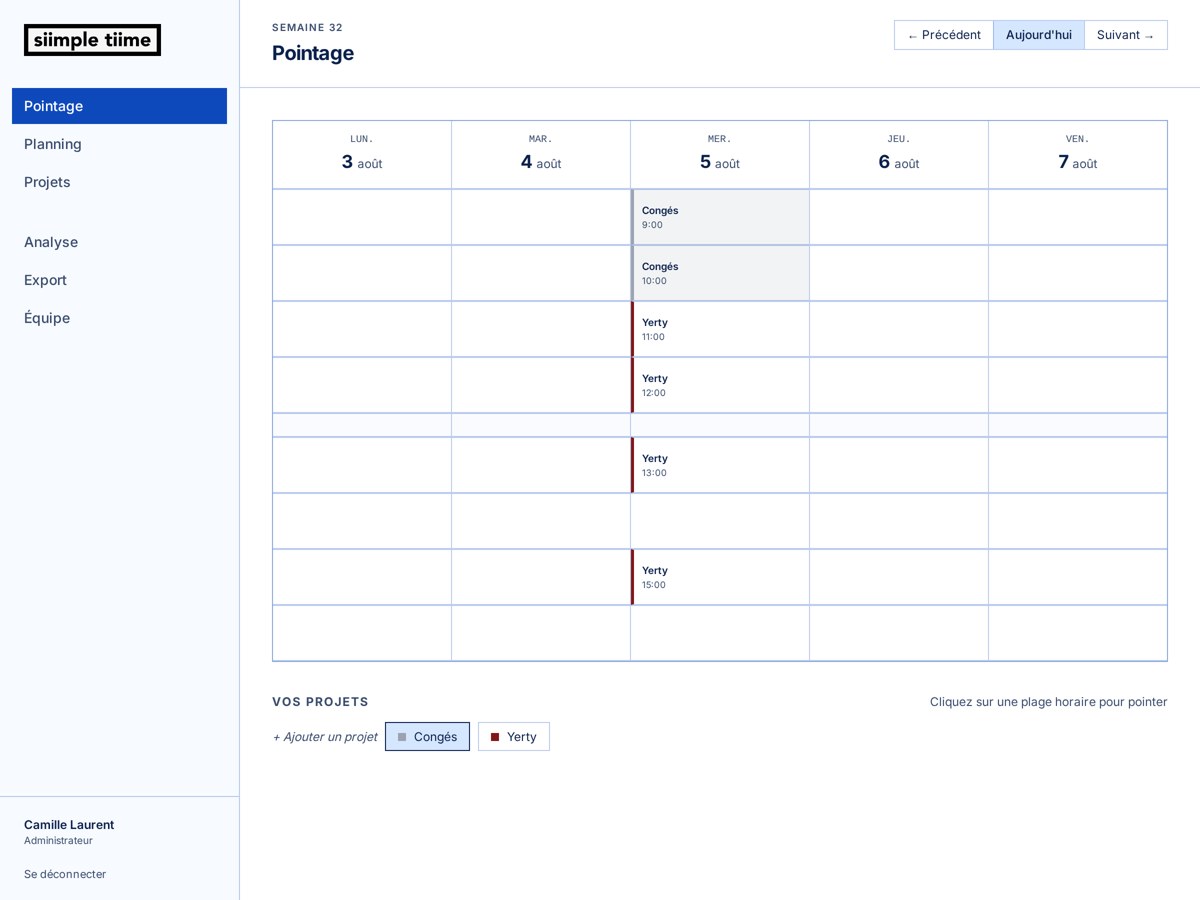
Task: Click the Camille Laurent user name
Action: (69, 825)
